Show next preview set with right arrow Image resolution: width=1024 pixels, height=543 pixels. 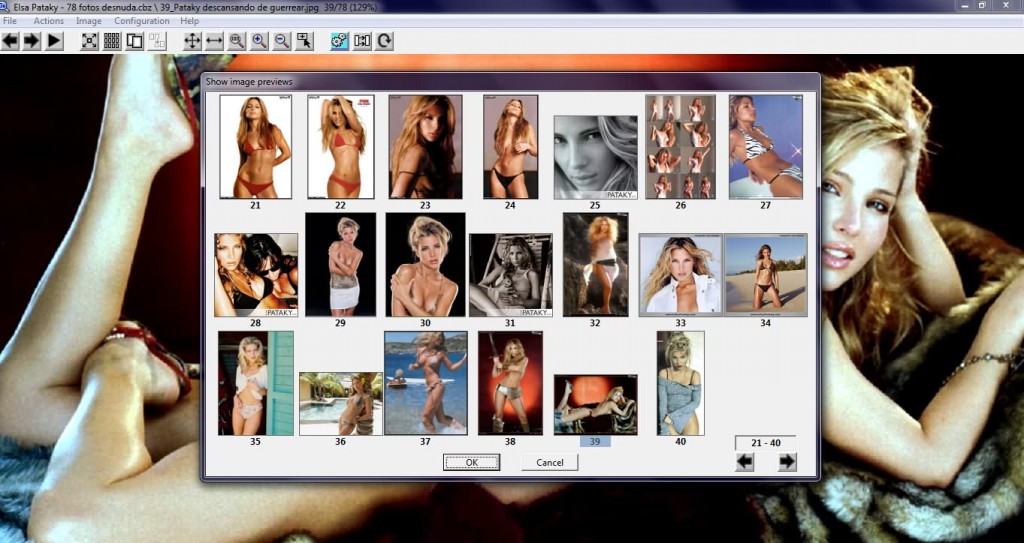click(x=787, y=461)
